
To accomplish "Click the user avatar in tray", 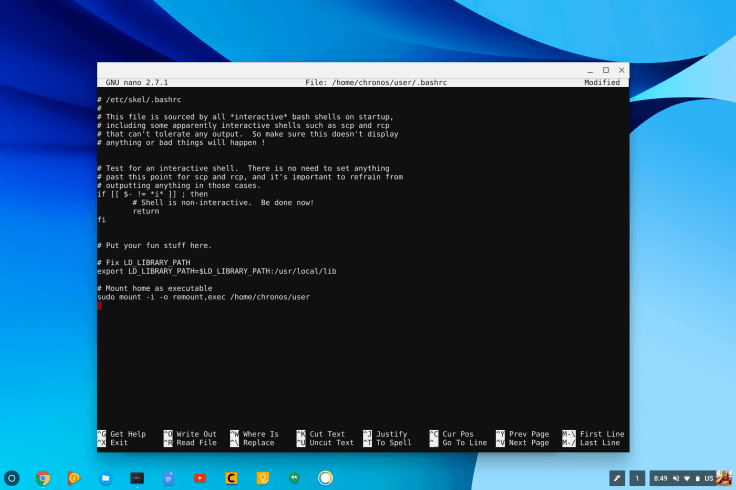I will pyautogui.click(x=723, y=478).
